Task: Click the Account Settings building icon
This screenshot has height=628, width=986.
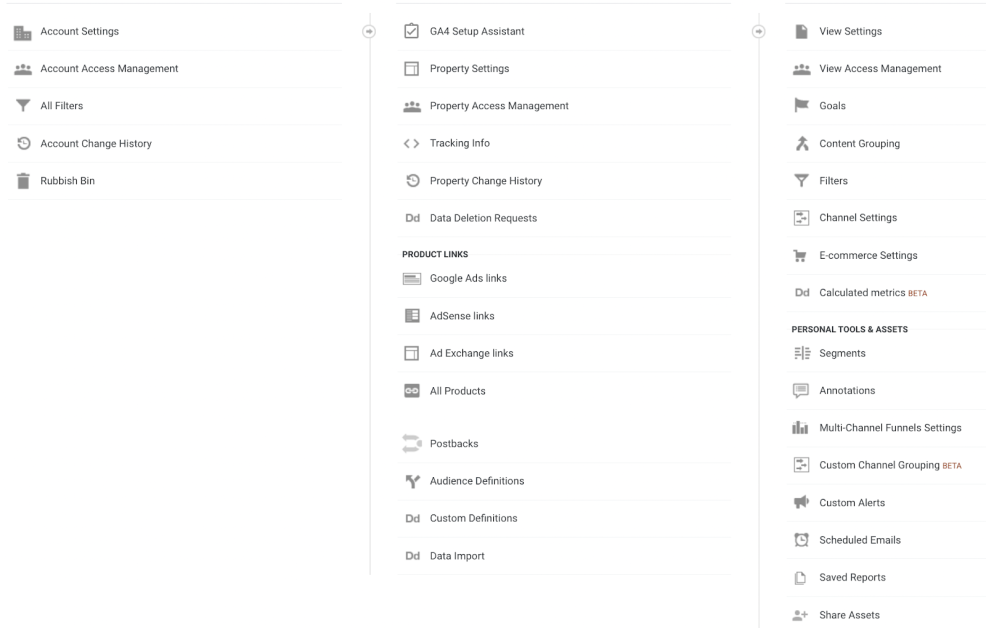Action: tap(23, 32)
